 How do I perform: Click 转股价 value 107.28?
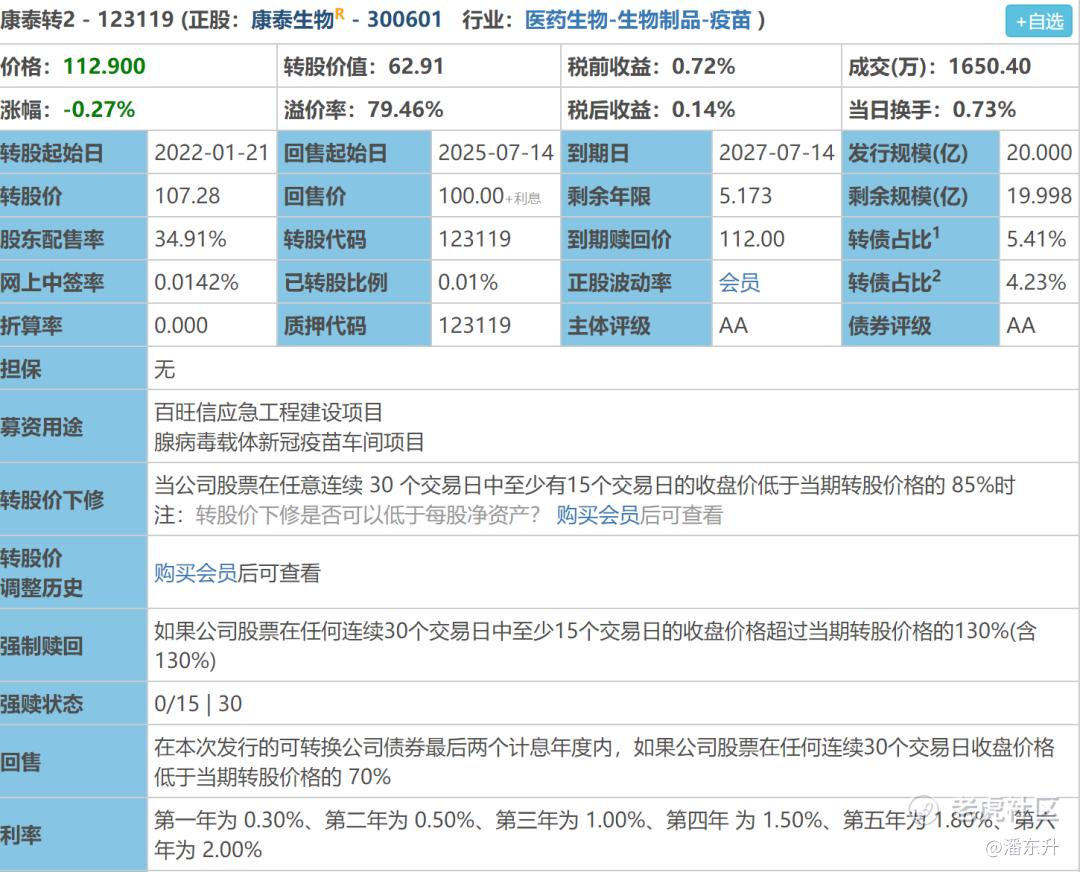(187, 196)
